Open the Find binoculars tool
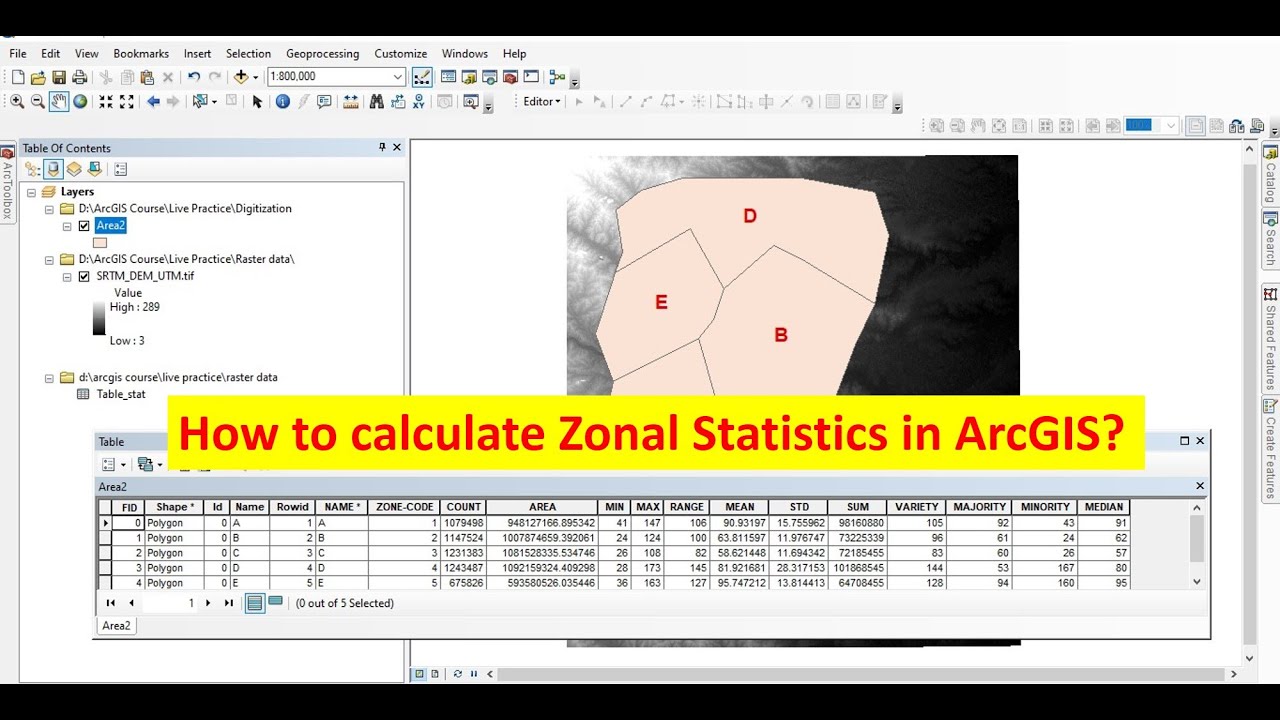The height and width of the screenshot is (720, 1280). click(x=377, y=101)
